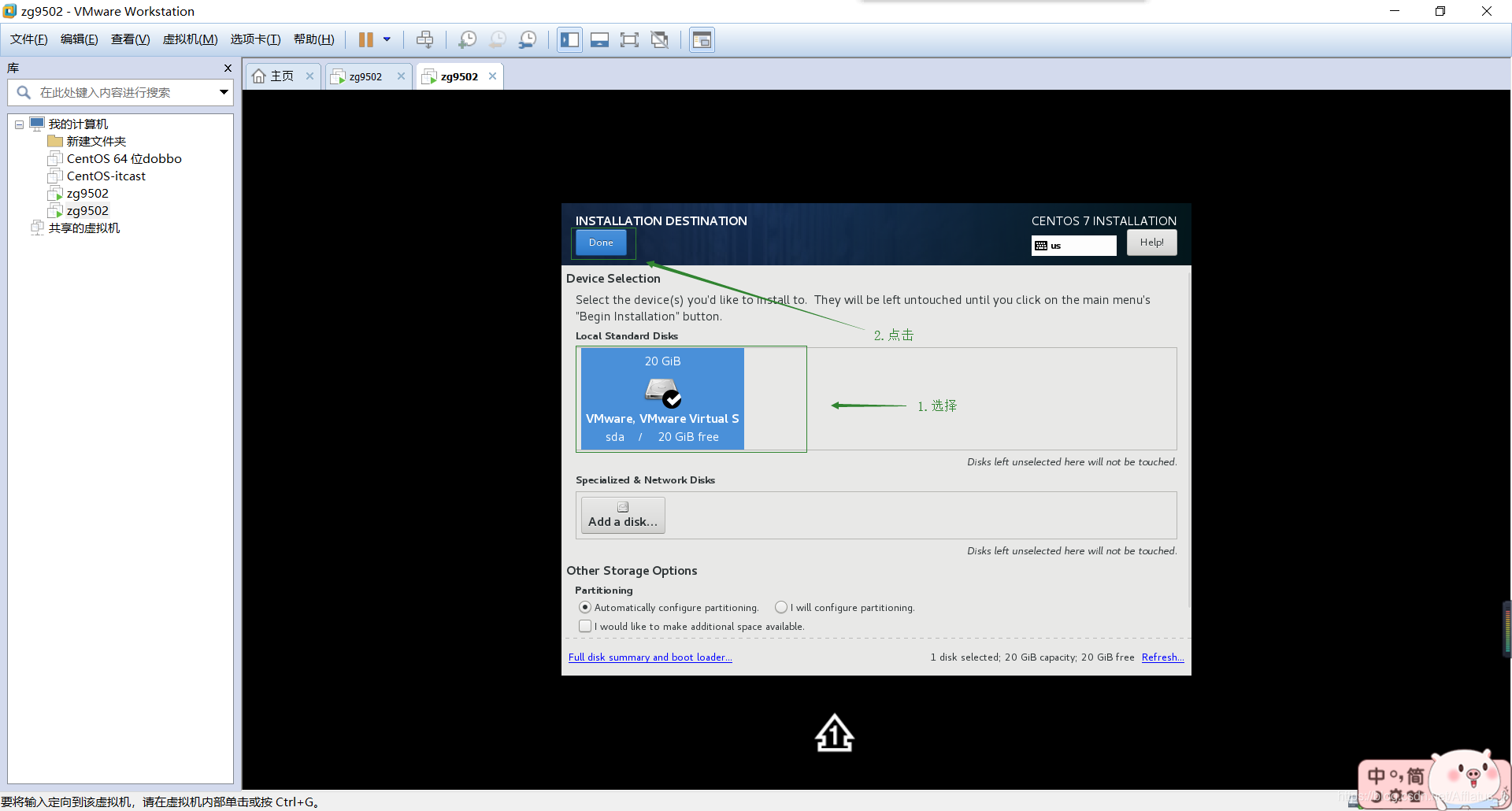The image size is (1512, 811).
Task: Collapse the 我的计算机 tree node
Action: click(19, 124)
